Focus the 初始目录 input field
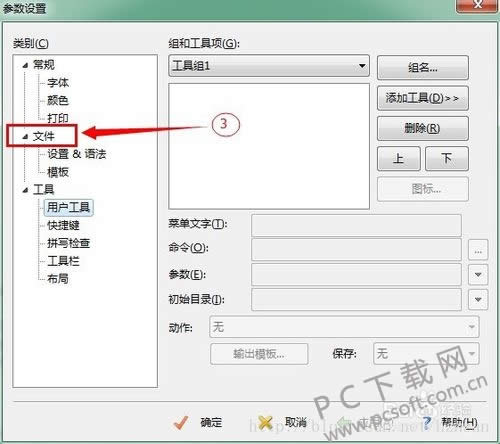 (356, 300)
